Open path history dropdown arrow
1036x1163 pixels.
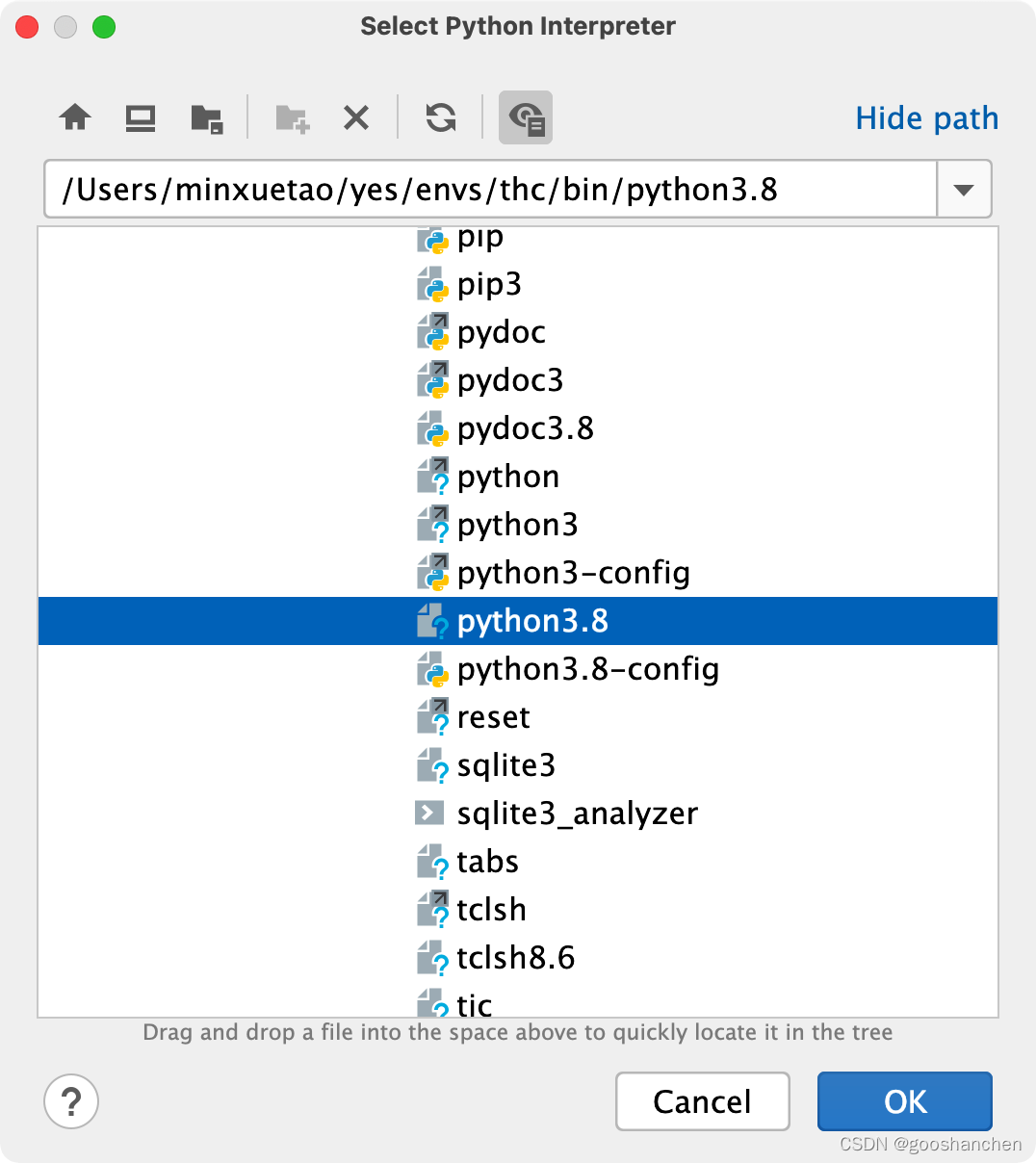pyautogui.click(x=964, y=190)
